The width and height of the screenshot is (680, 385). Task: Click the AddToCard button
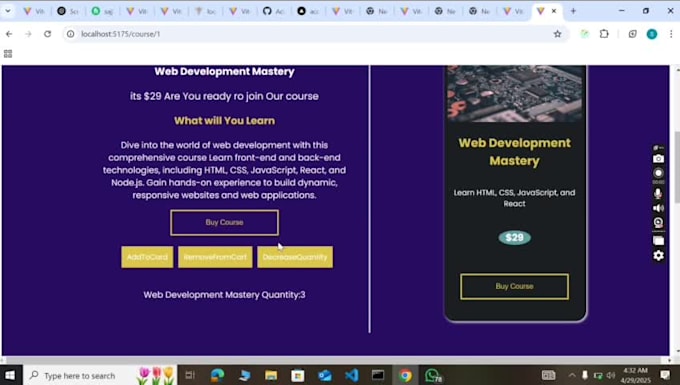coord(147,257)
